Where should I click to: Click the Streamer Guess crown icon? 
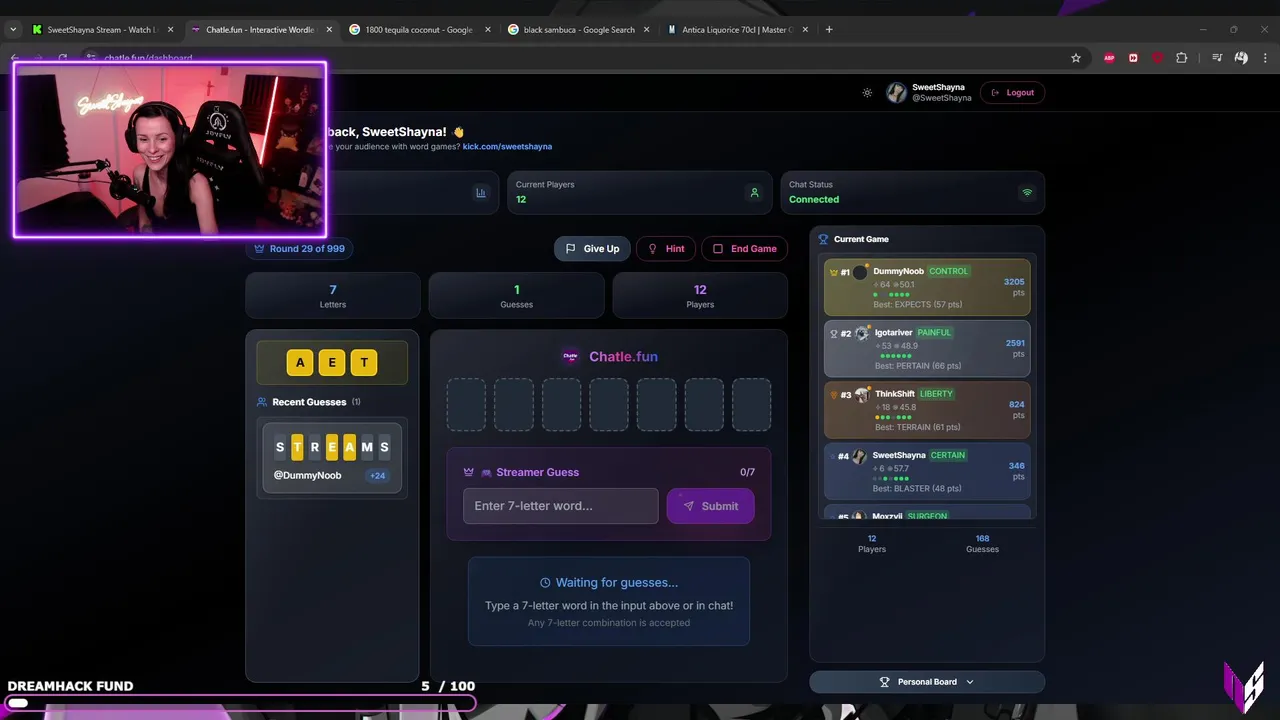point(468,472)
